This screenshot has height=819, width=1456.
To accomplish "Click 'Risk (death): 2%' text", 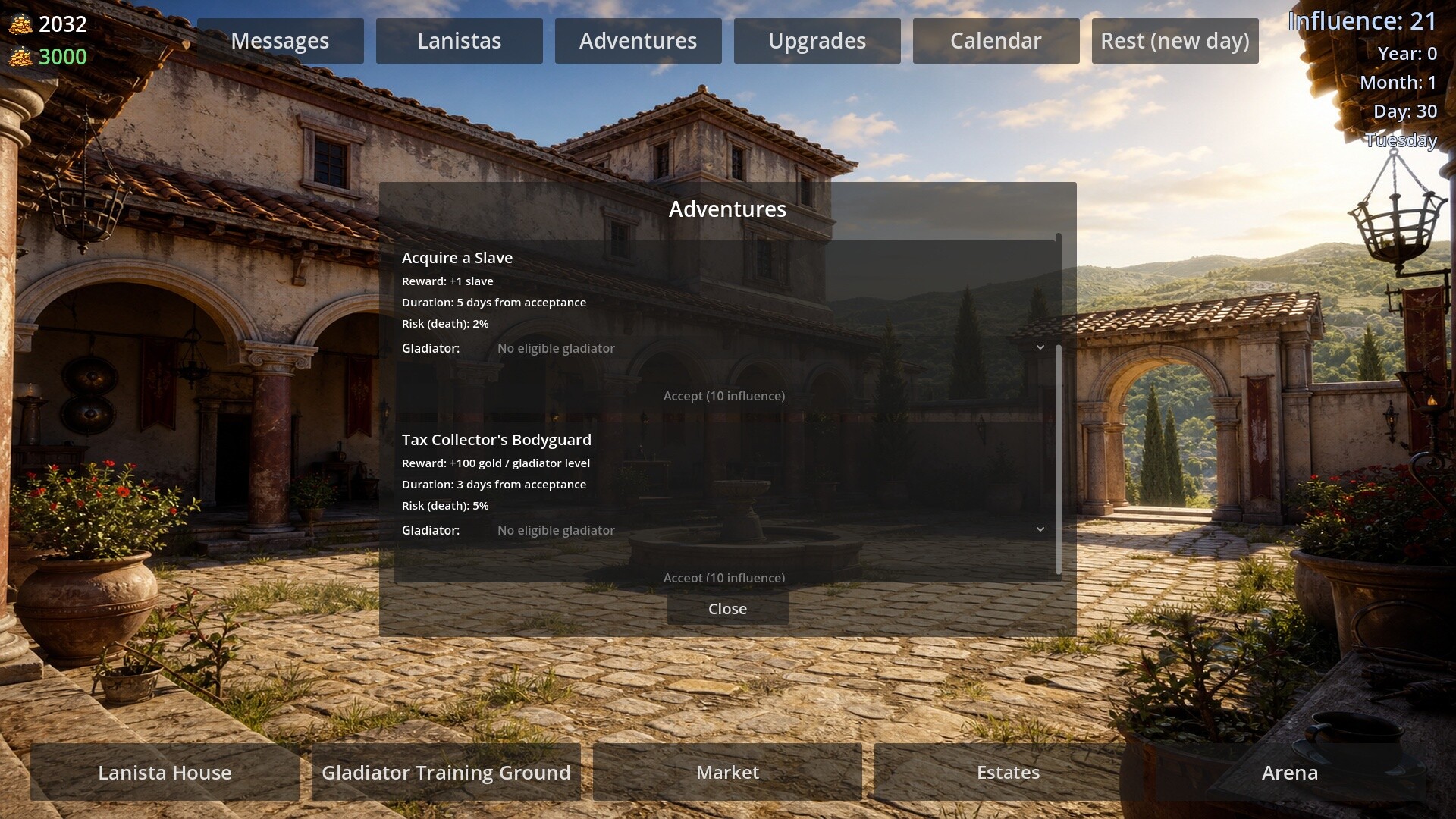I will point(445,324).
